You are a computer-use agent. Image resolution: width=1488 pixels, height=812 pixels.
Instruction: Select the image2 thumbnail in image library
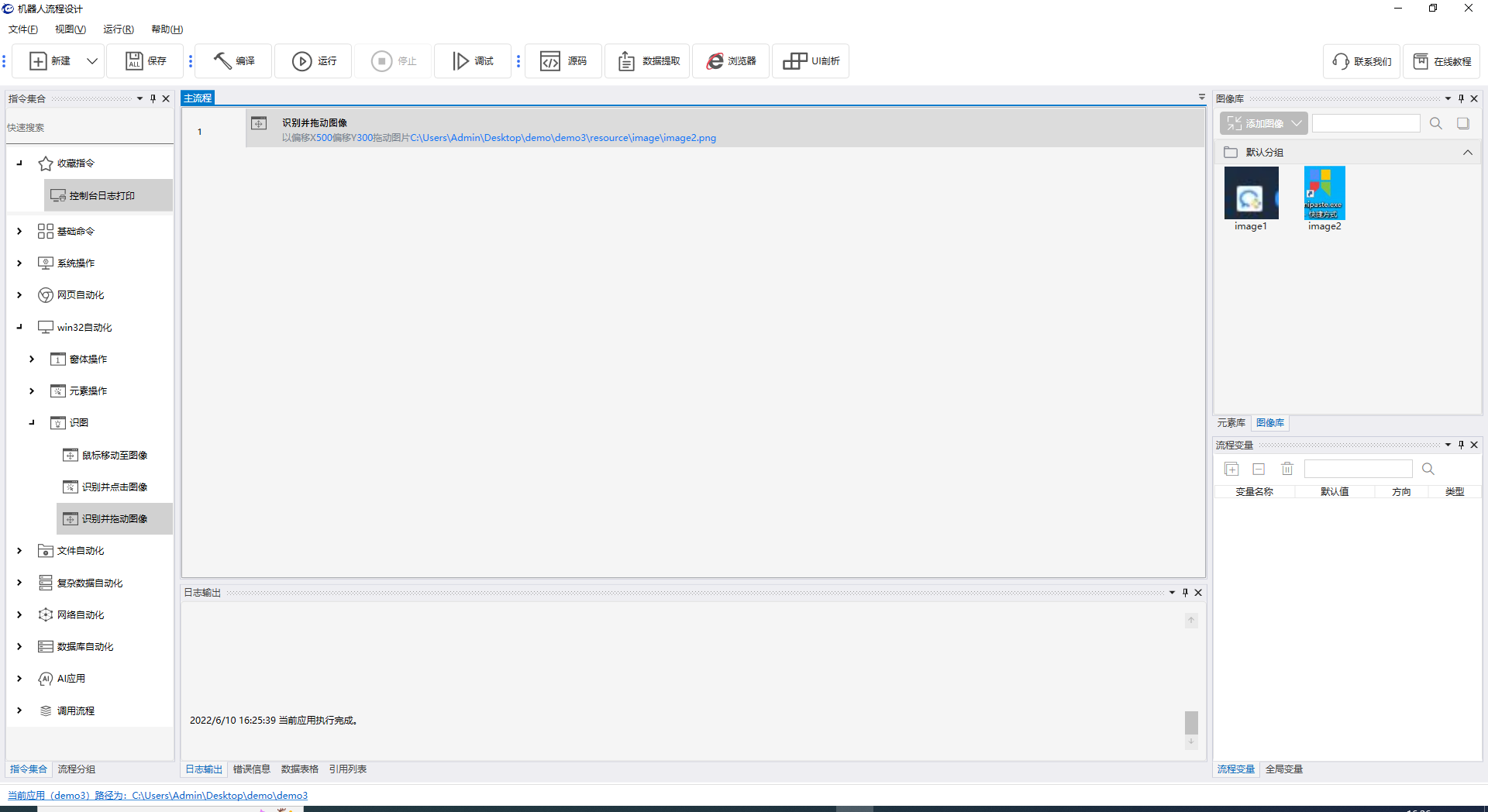coord(1324,194)
